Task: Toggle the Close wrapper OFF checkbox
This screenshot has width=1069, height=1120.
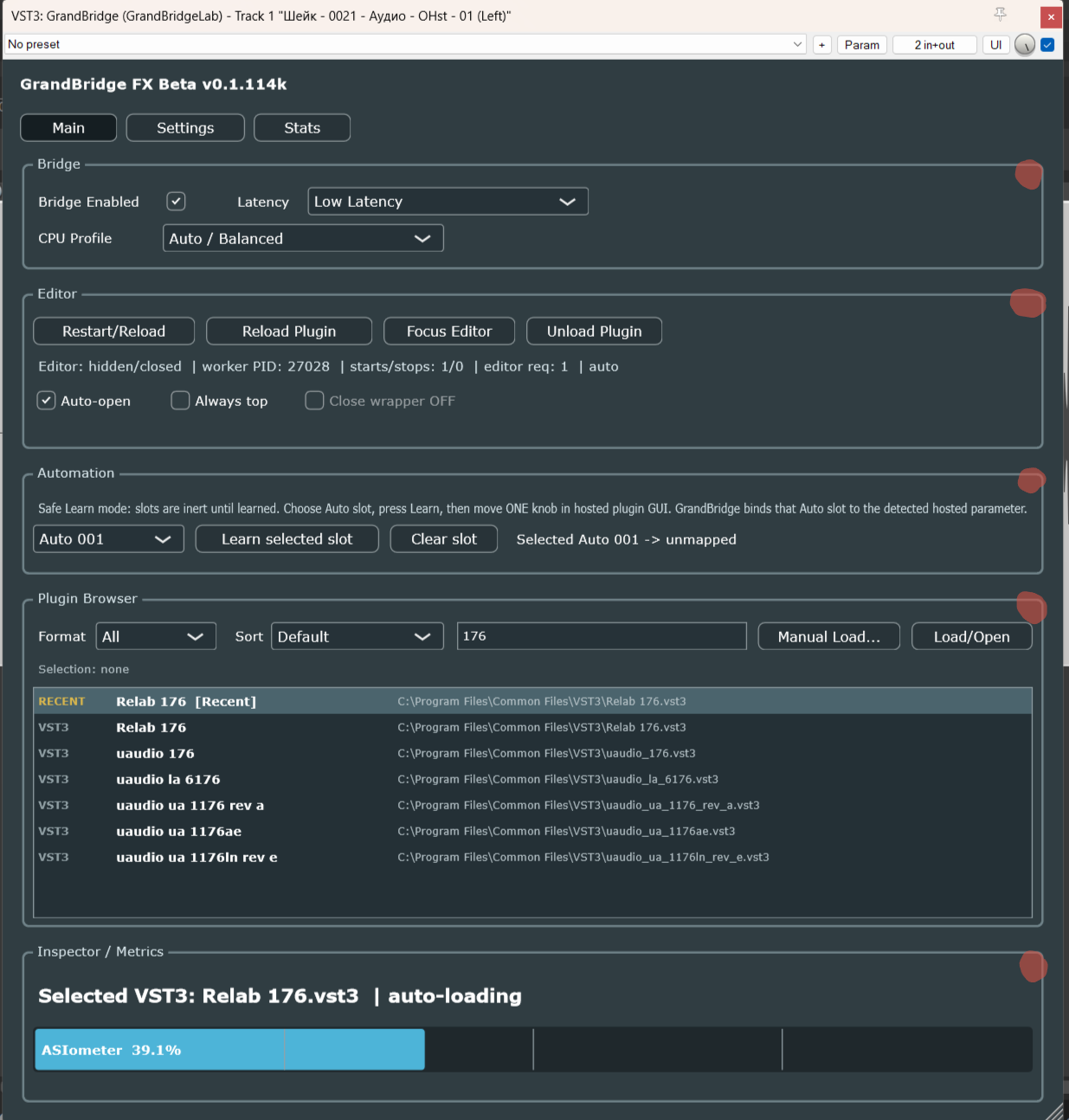Action: (314, 401)
